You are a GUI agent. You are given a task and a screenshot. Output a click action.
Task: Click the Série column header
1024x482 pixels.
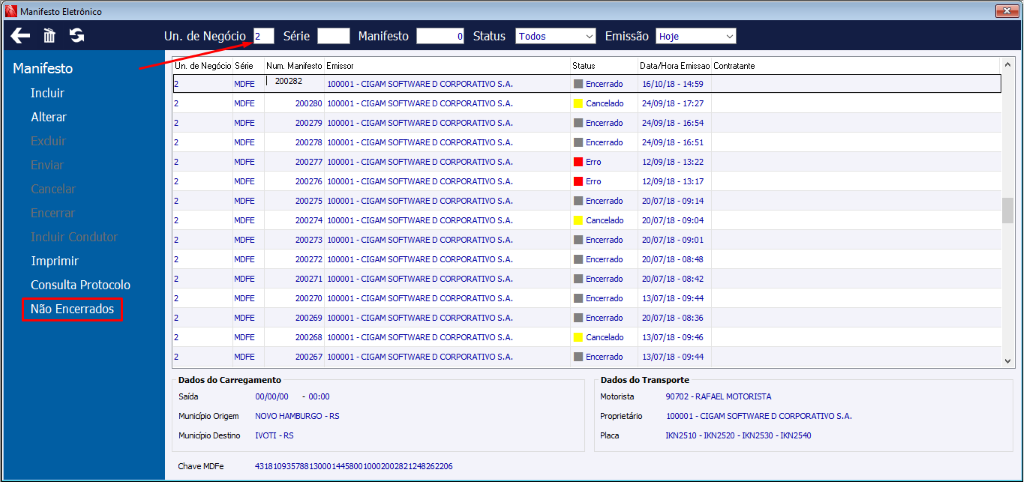tap(248, 66)
